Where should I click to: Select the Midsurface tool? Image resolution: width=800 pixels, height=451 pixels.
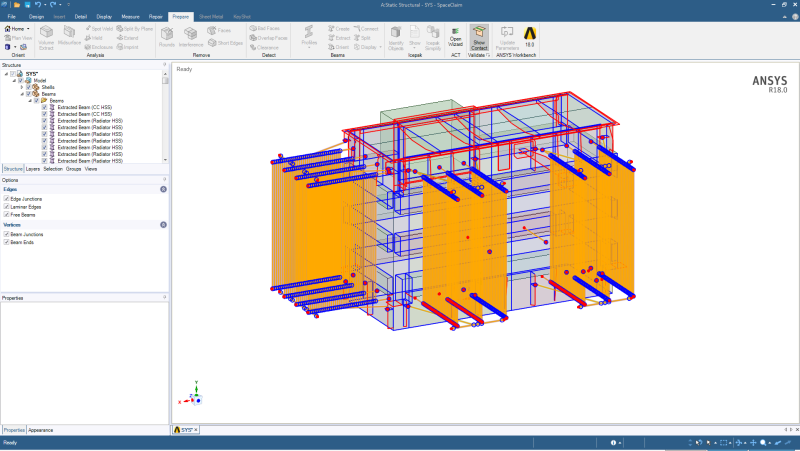point(69,36)
